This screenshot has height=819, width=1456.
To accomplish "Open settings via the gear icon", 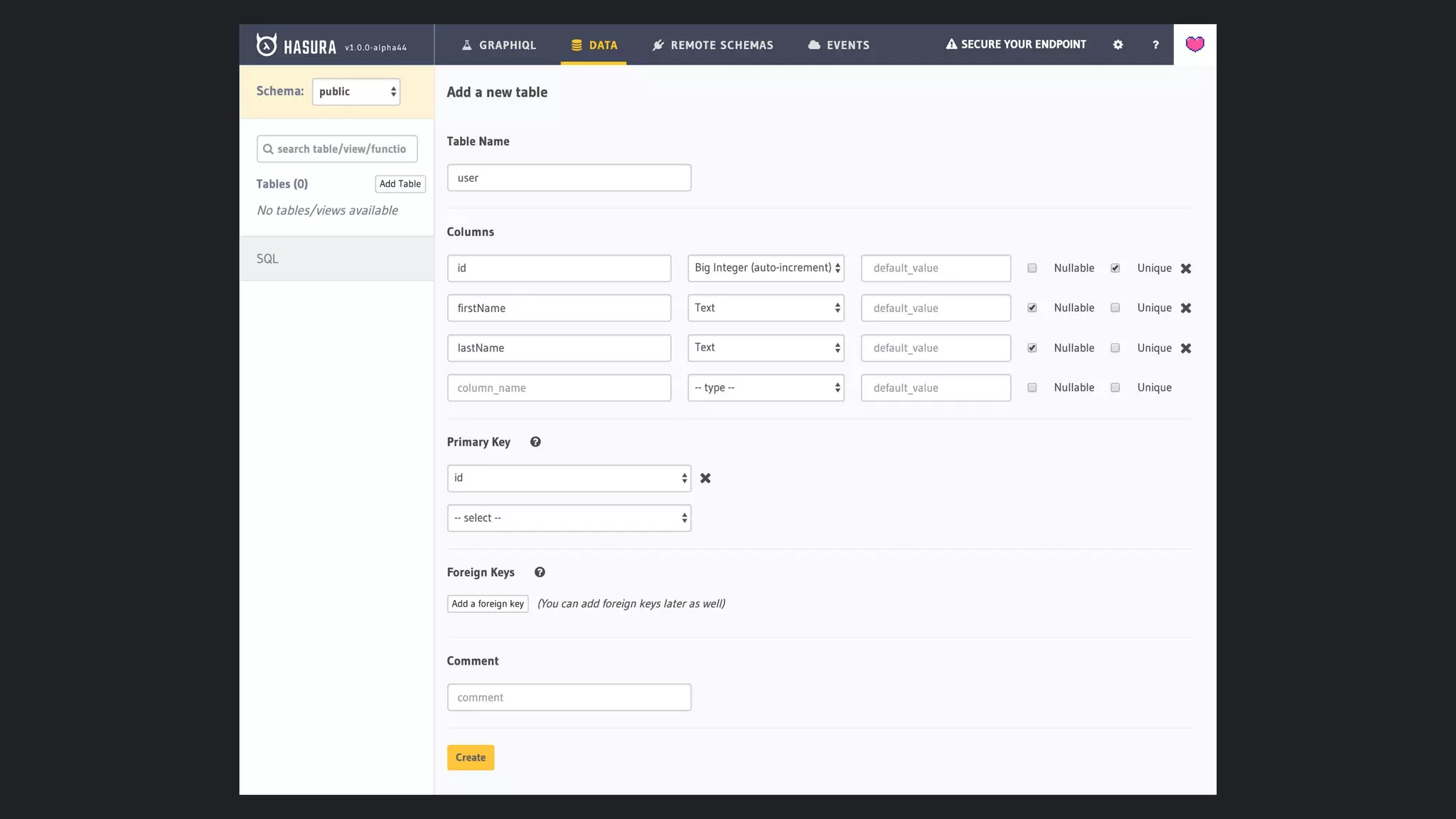I will [1118, 45].
